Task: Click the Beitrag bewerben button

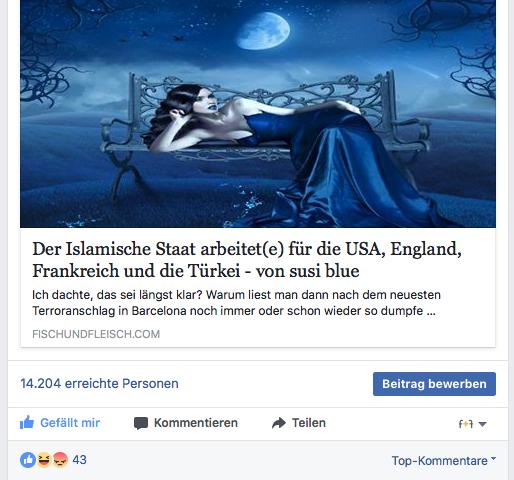Action: (x=434, y=384)
